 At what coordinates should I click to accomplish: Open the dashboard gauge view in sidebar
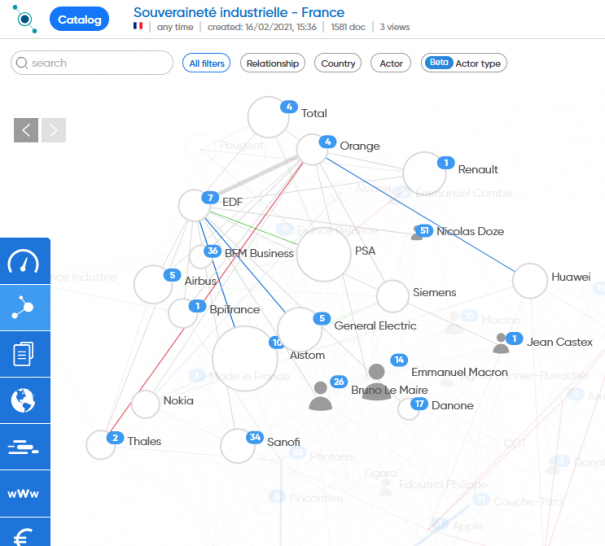click(25, 261)
